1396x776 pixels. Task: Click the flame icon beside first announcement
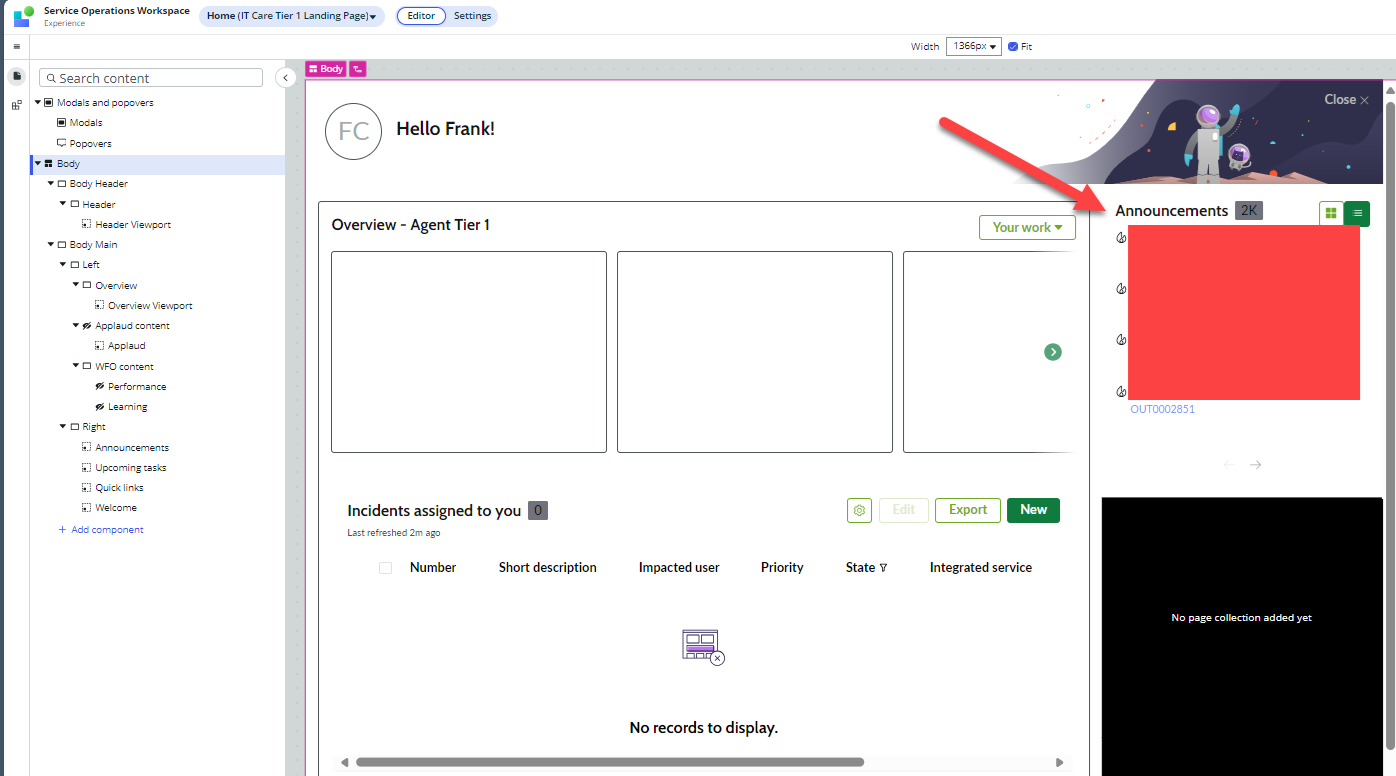pos(1120,238)
